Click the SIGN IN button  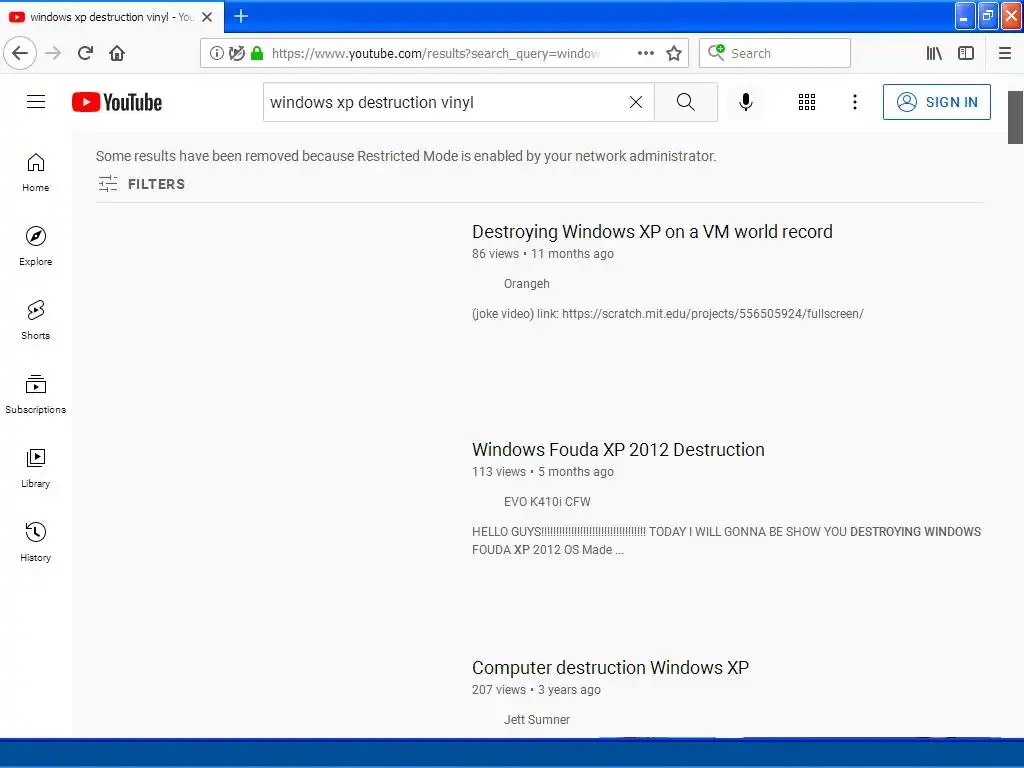pyautogui.click(x=936, y=102)
